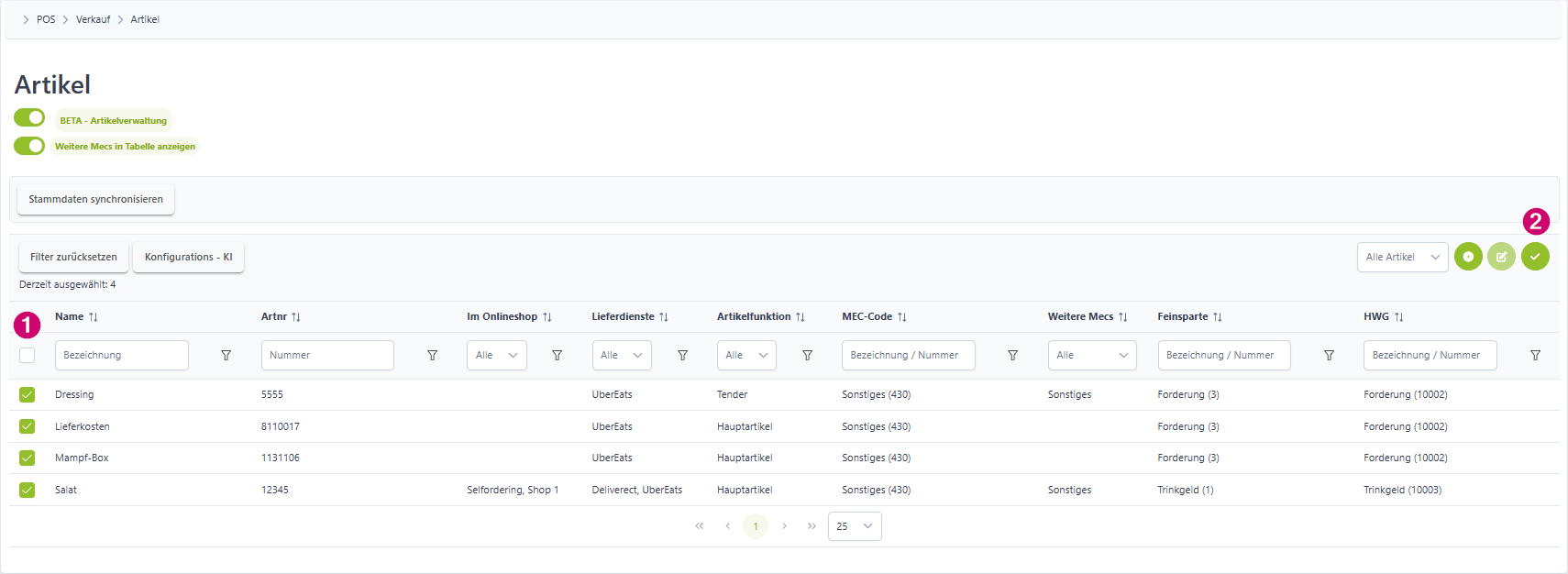Click the Dressing article name
Viewport: 1568px width, 574px height.
click(x=74, y=395)
